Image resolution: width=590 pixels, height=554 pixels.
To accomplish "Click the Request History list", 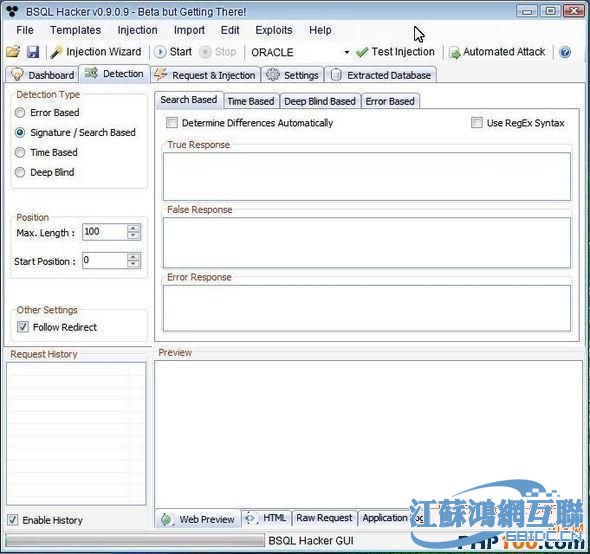I will pos(76,434).
